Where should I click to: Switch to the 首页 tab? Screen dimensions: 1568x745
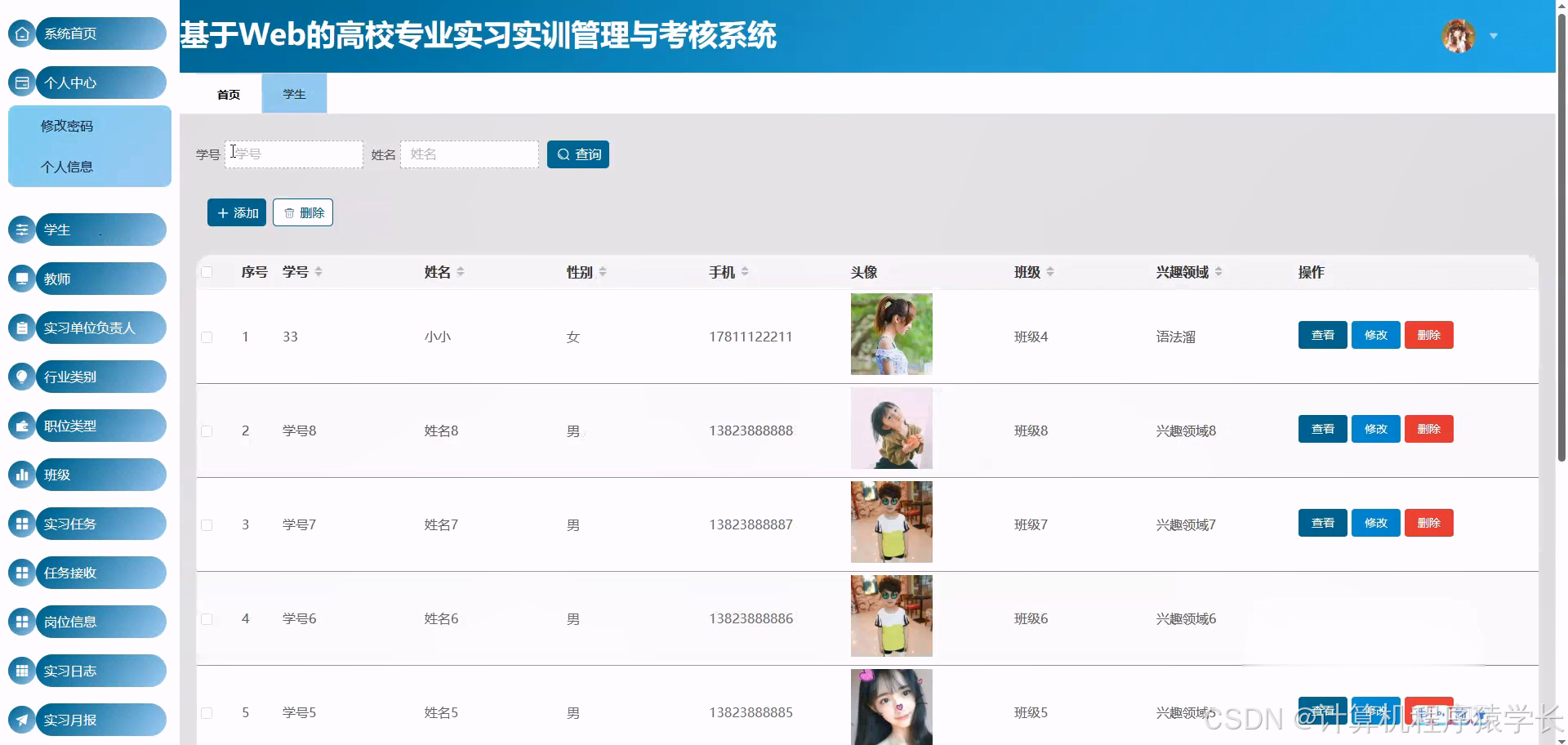pyautogui.click(x=229, y=94)
